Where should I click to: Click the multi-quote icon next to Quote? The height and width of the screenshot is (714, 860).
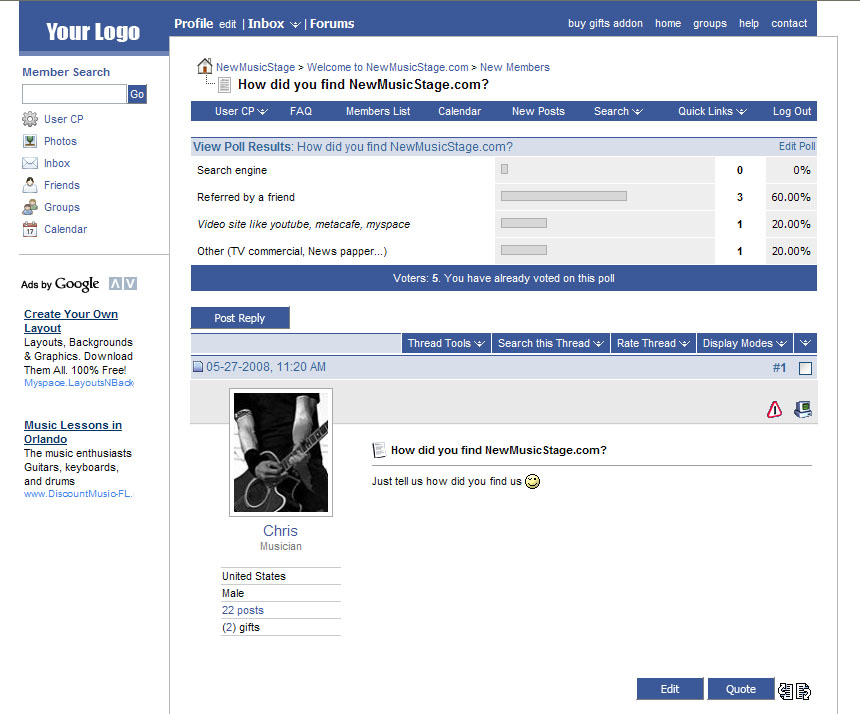coord(785,691)
